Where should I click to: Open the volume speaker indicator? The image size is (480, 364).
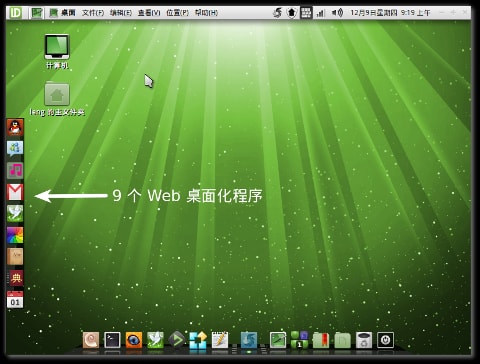[x=337, y=13]
